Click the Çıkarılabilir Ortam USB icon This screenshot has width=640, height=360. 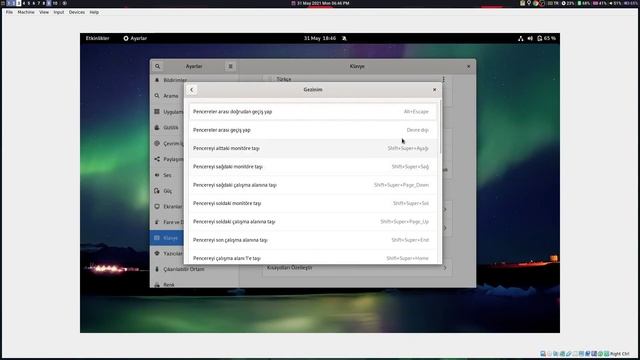pyautogui.click(x=157, y=269)
